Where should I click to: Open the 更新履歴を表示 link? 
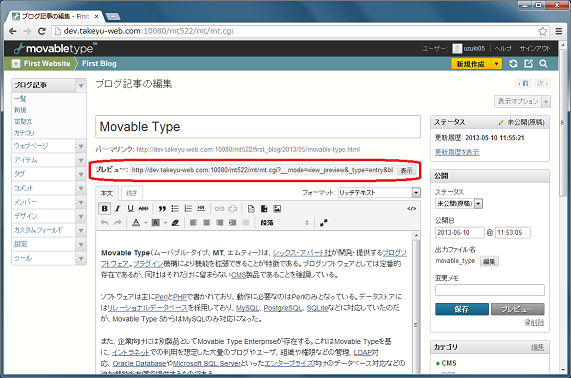(x=457, y=152)
